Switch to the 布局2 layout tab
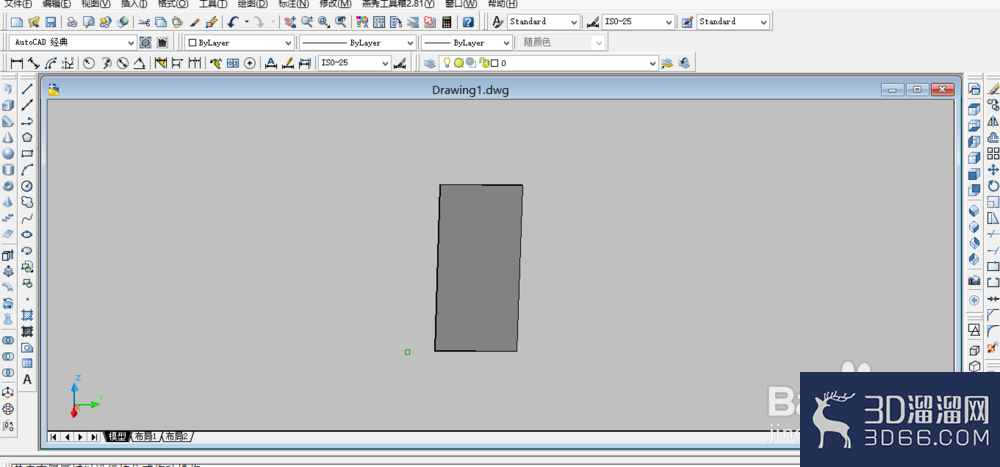The height and width of the screenshot is (467, 1000). click(177, 436)
